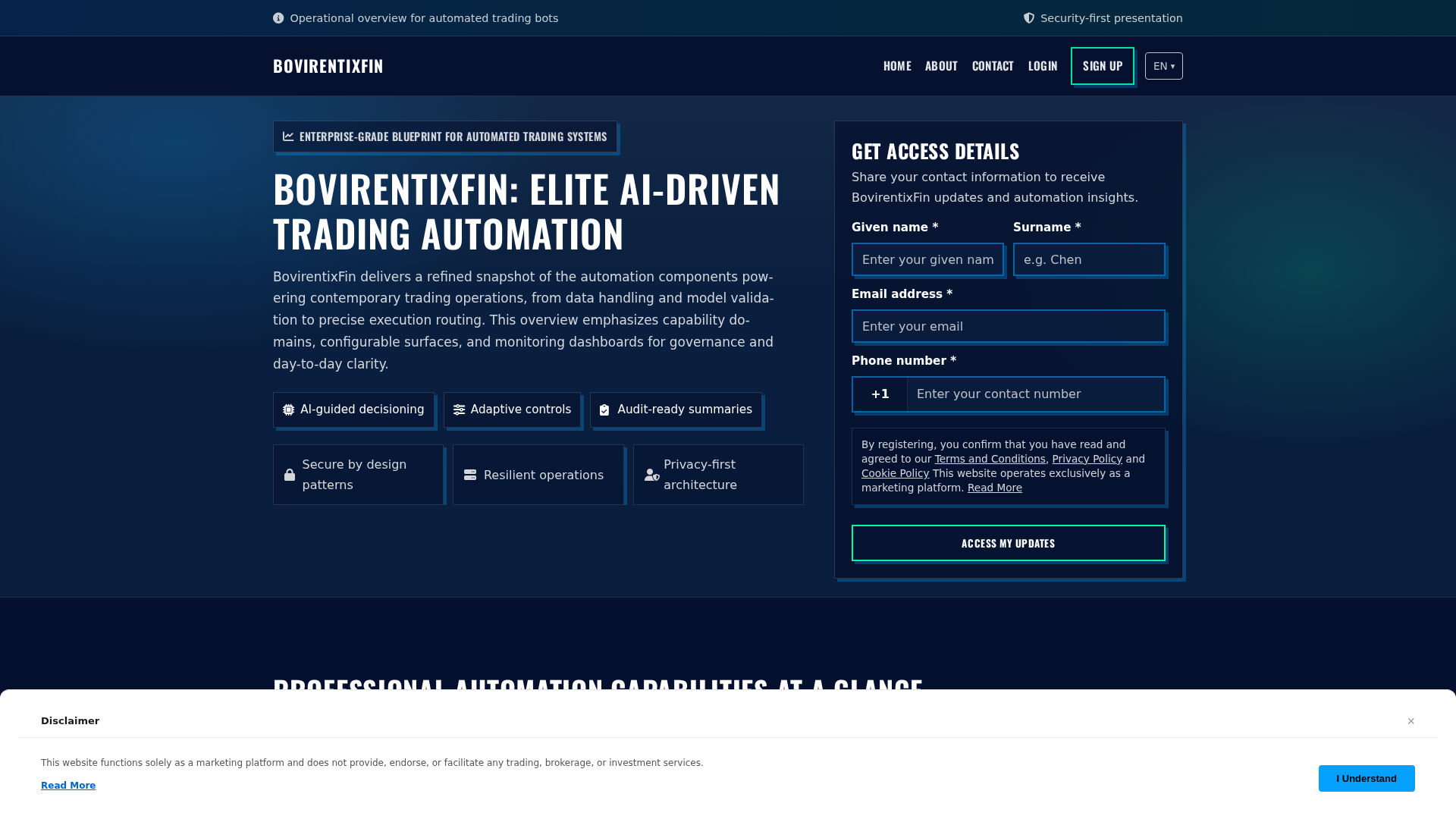Open the EN language dropdown

pyautogui.click(x=1164, y=66)
